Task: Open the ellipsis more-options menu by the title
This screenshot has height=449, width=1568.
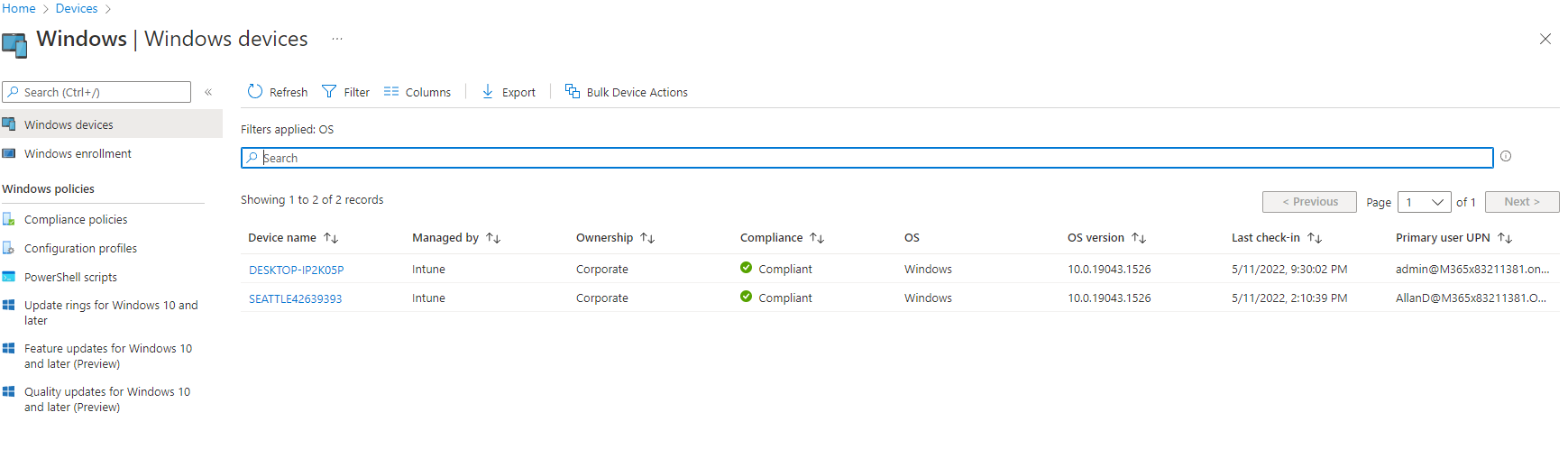Action: tap(337, 39)
